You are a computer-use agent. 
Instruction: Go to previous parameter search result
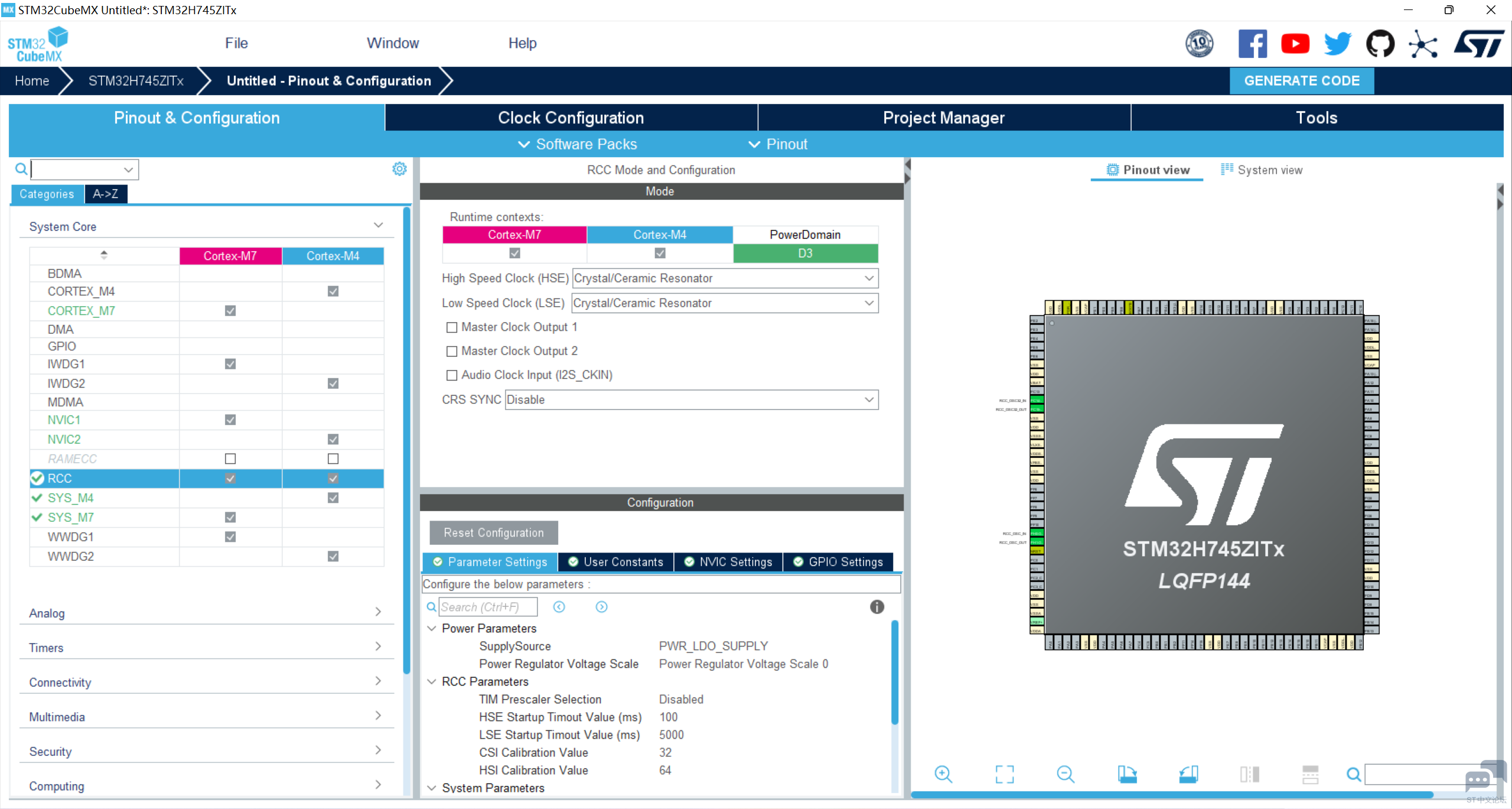tap(559, 607)
